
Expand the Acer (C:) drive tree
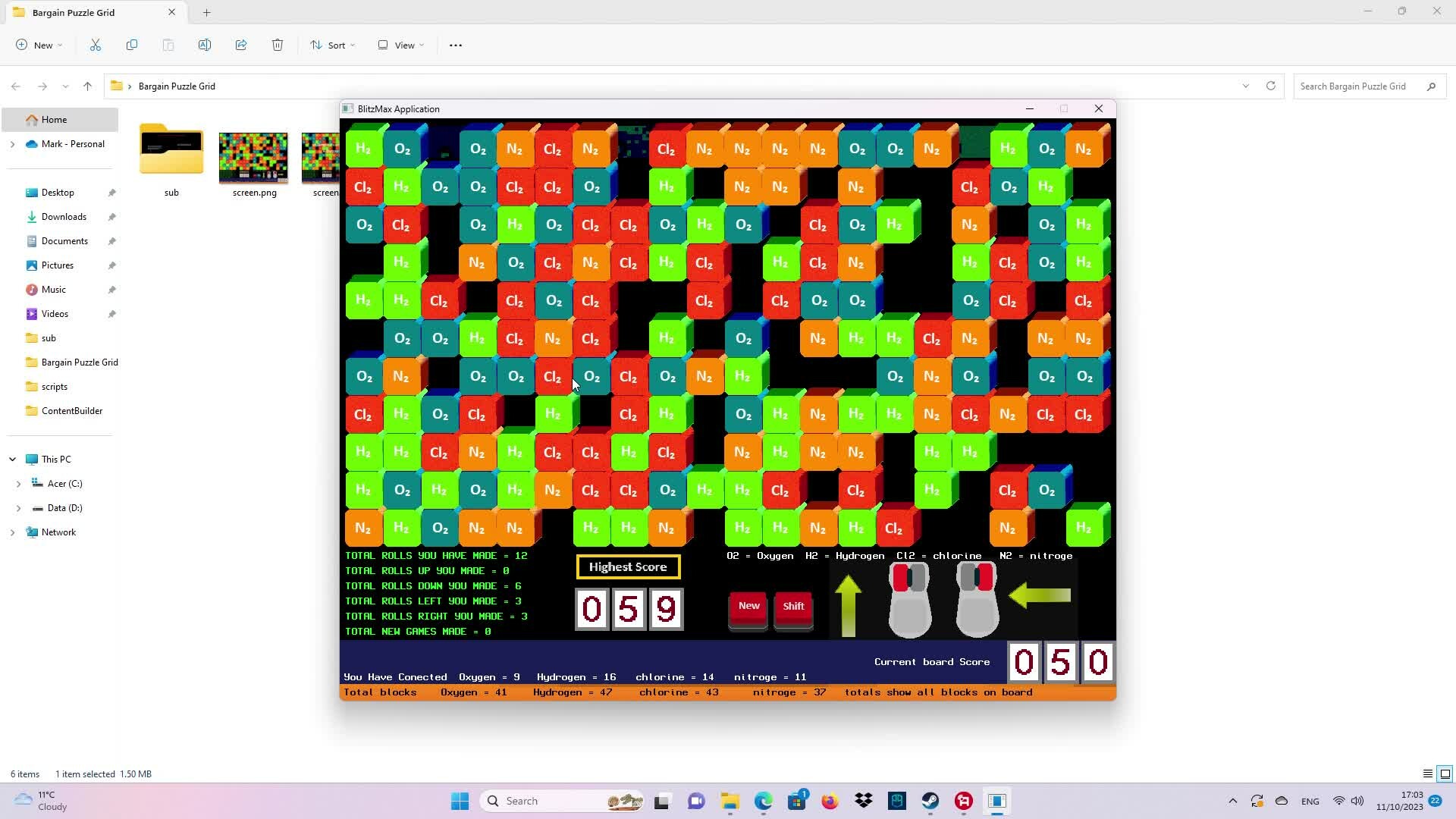point(19,484)
